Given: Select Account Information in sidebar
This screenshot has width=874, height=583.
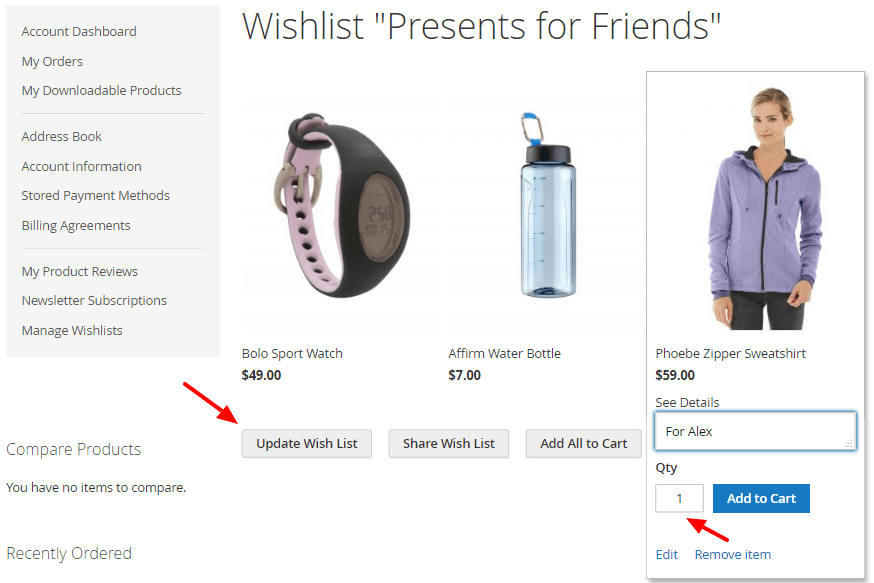Looking at the screenshot, I should tap(81, 166).
